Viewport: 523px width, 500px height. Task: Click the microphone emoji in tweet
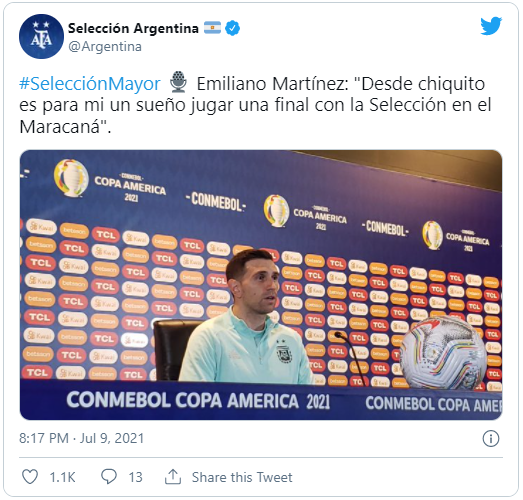[x=179, y=82]
